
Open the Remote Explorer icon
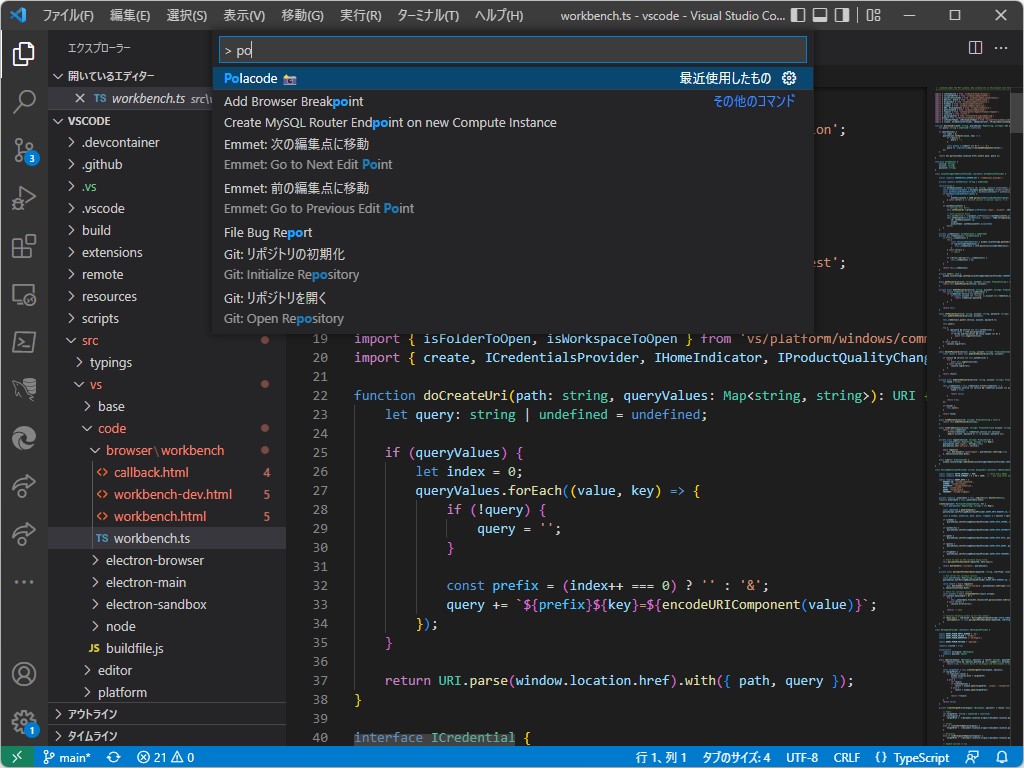click(24, 295)
